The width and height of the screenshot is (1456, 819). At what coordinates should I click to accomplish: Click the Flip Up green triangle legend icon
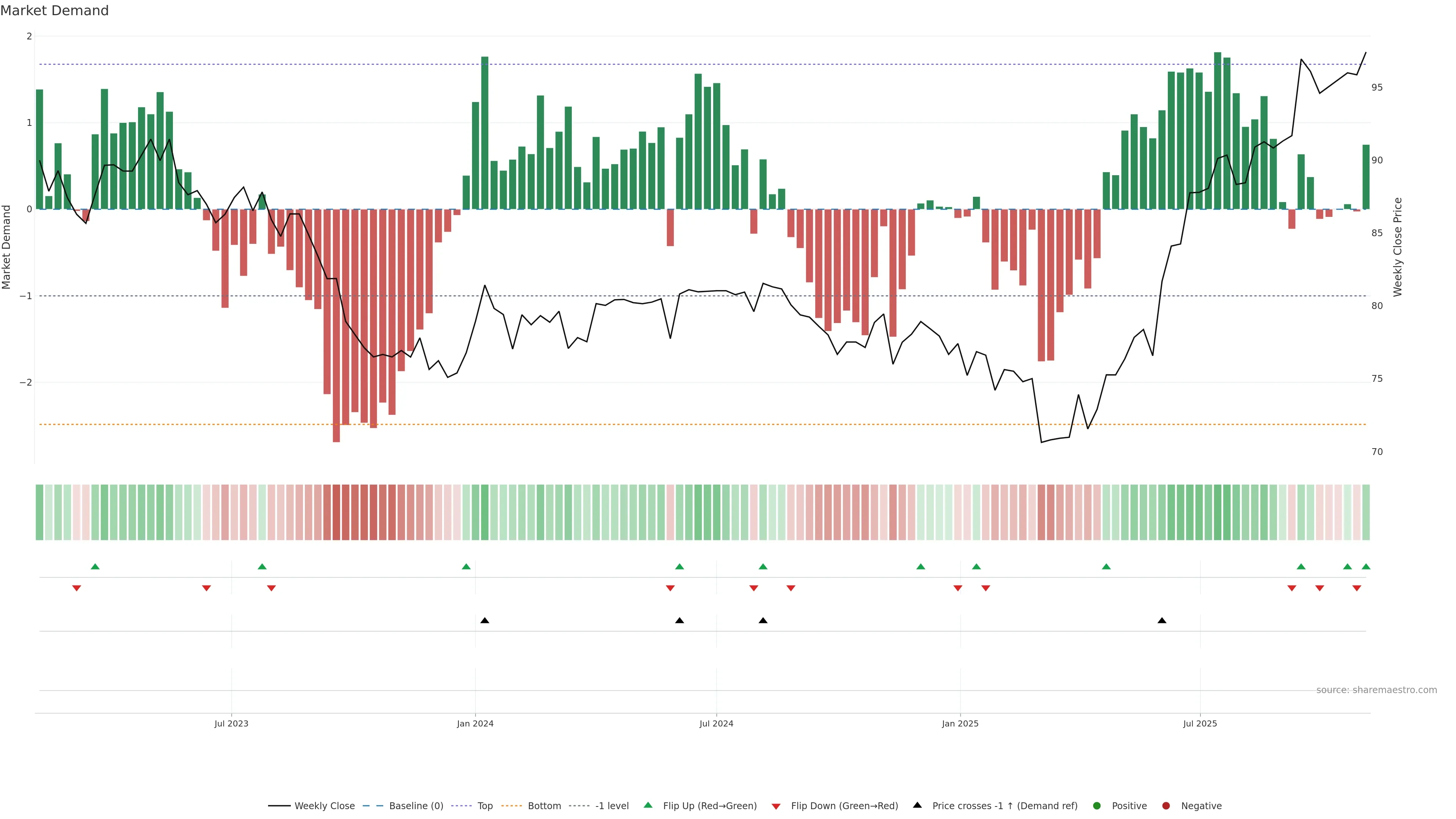coord(648,805)
